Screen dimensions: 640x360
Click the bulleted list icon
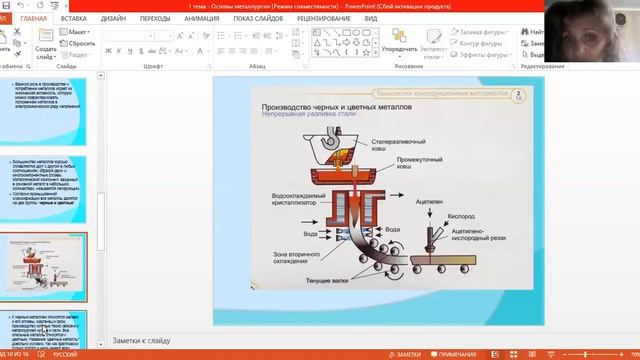pos(222,36)
